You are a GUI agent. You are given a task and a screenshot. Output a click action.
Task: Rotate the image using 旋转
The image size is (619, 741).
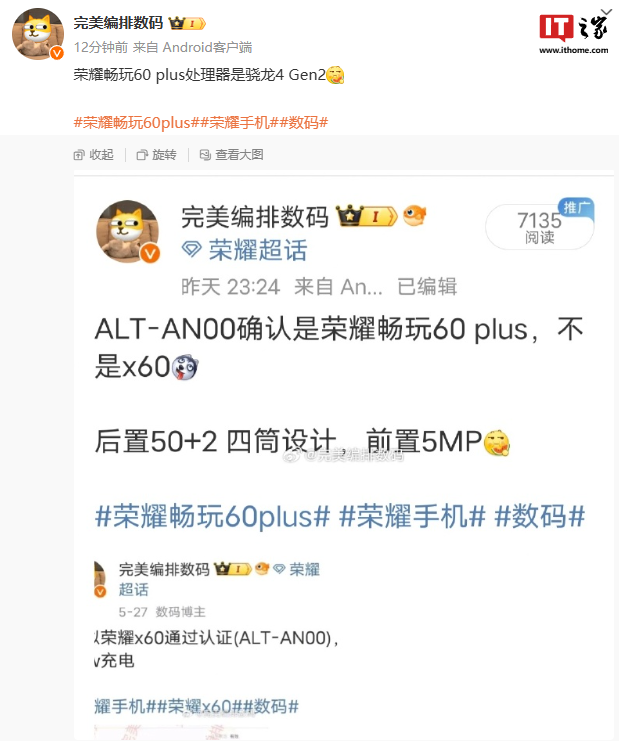[156, 155]
